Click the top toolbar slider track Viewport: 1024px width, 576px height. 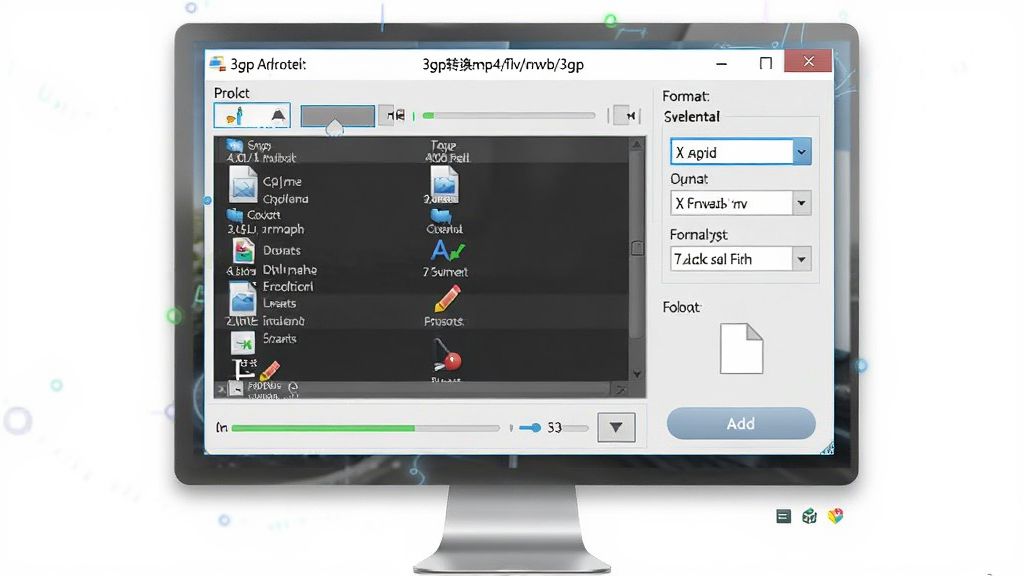(x=509, y=116)
